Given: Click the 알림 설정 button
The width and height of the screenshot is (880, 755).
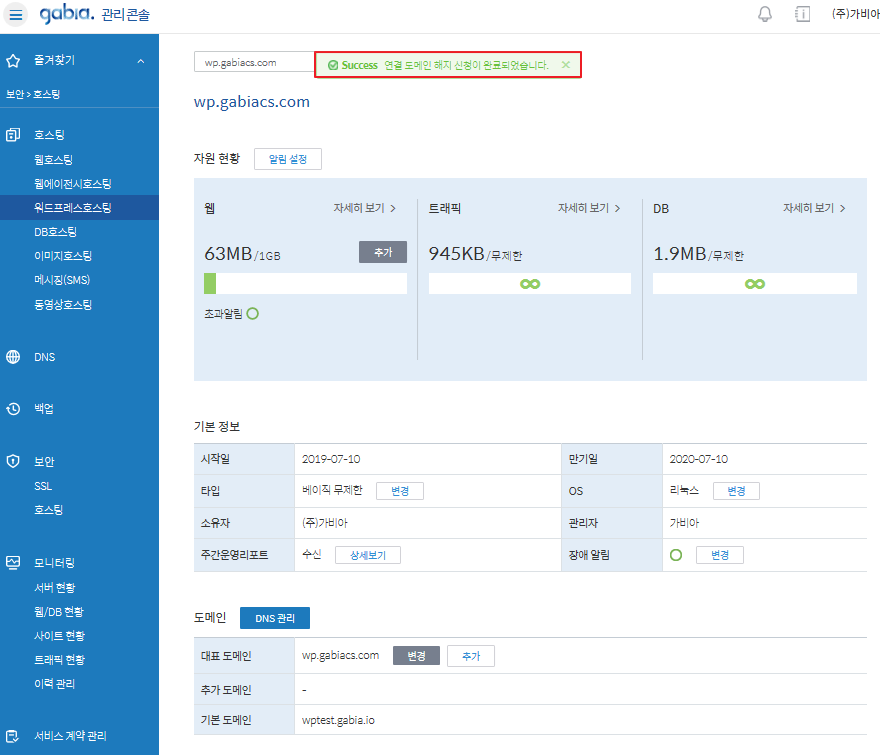Looking at the screenshot, I should (x=288, y=159).
